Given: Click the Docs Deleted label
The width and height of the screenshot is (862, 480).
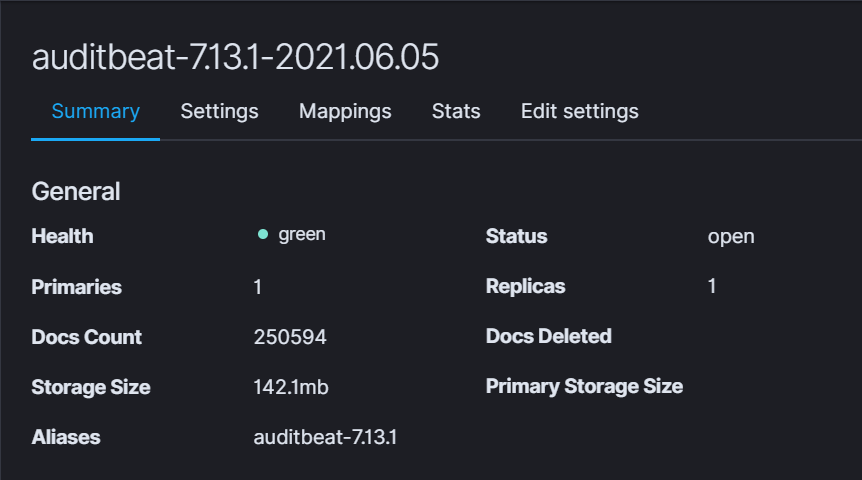Looking at the screenshot, I should click(548, 337).
